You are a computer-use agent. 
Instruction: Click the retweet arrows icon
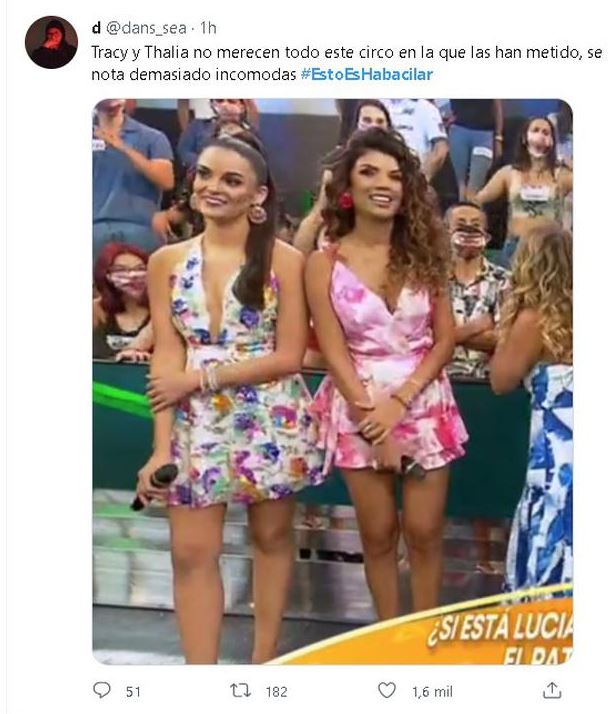click(240, 690)
